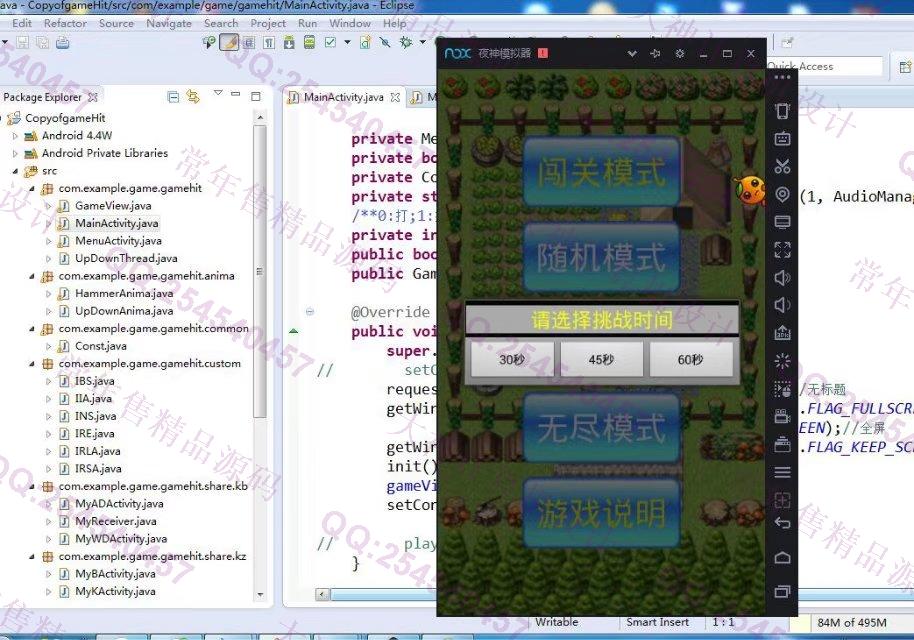Select GameView.java in Package Explorer
This screenshot has width=914, height=640.
click(x=113, y=206)
